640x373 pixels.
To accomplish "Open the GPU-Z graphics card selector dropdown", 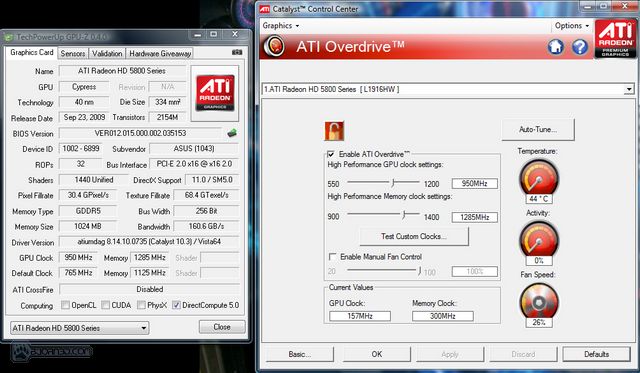I will pyautogui.click(x=80, y=328).
